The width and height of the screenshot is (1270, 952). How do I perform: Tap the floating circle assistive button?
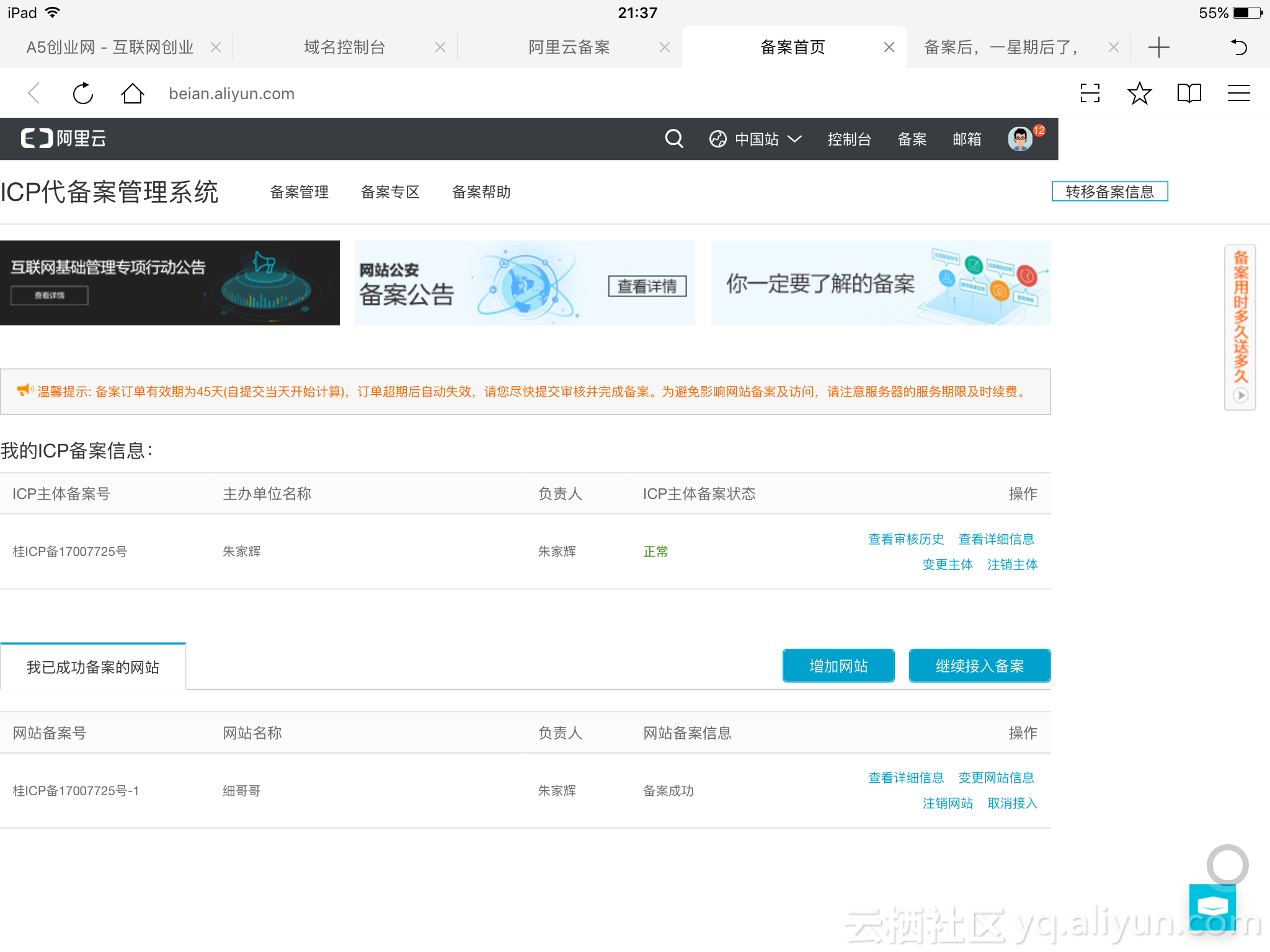click(1227, 865)
